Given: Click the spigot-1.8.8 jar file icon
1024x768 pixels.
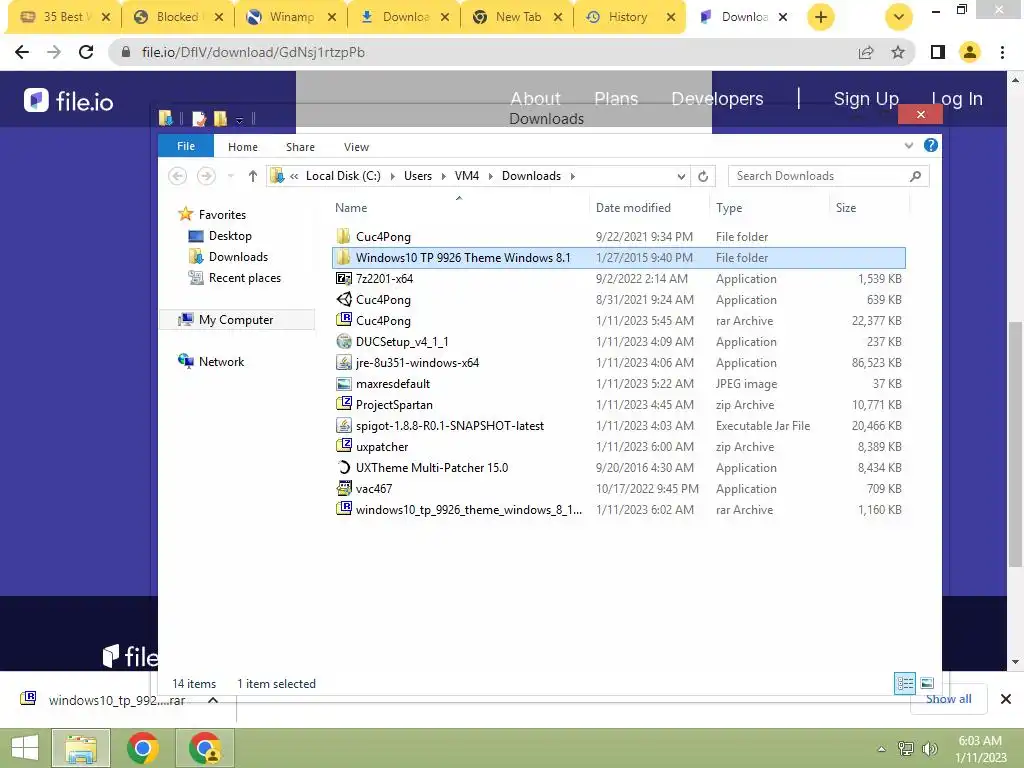Looking at the screenshot, I should tap(344, 425).
